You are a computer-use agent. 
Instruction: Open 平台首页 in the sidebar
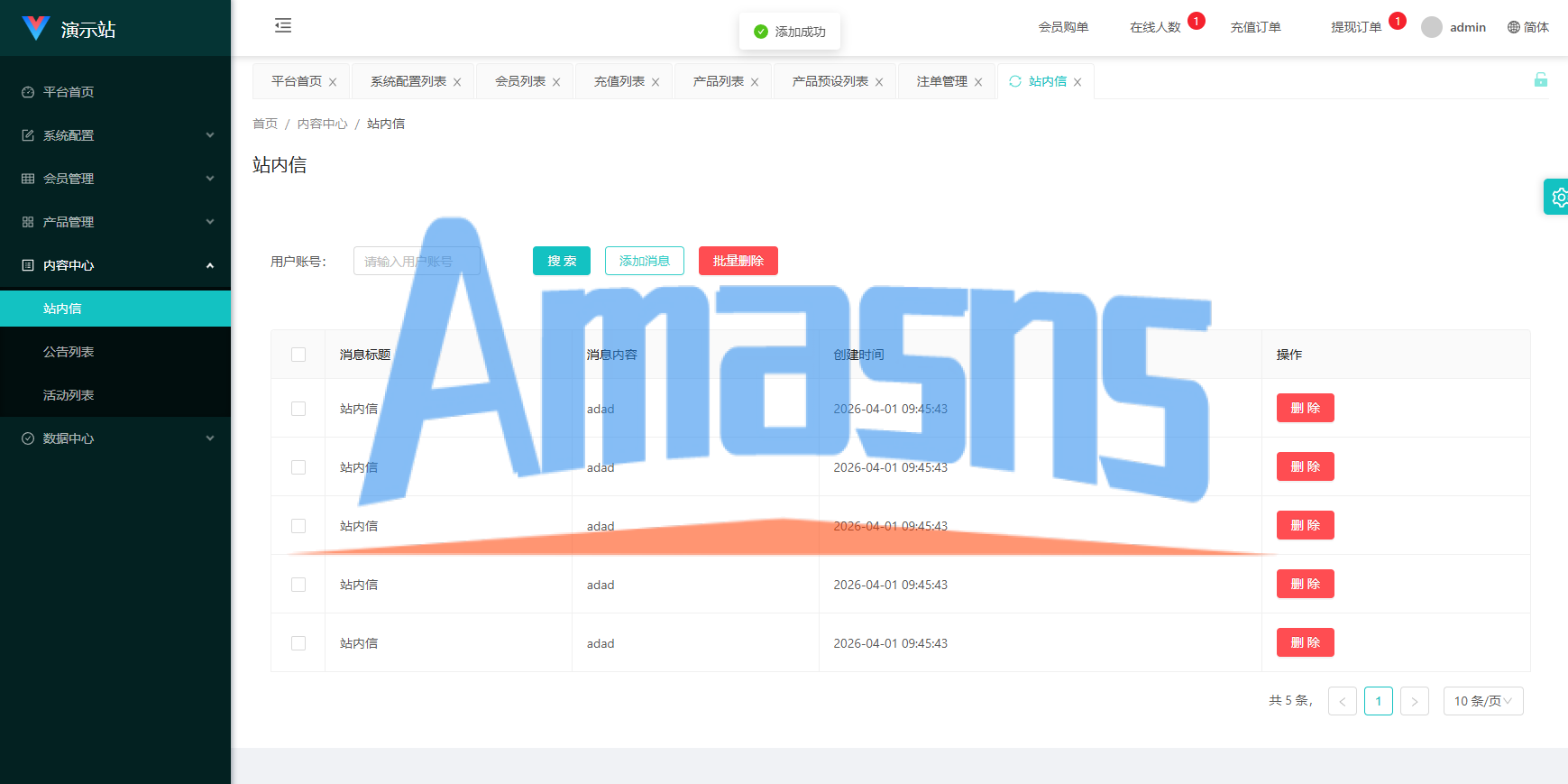click(115, 92)
